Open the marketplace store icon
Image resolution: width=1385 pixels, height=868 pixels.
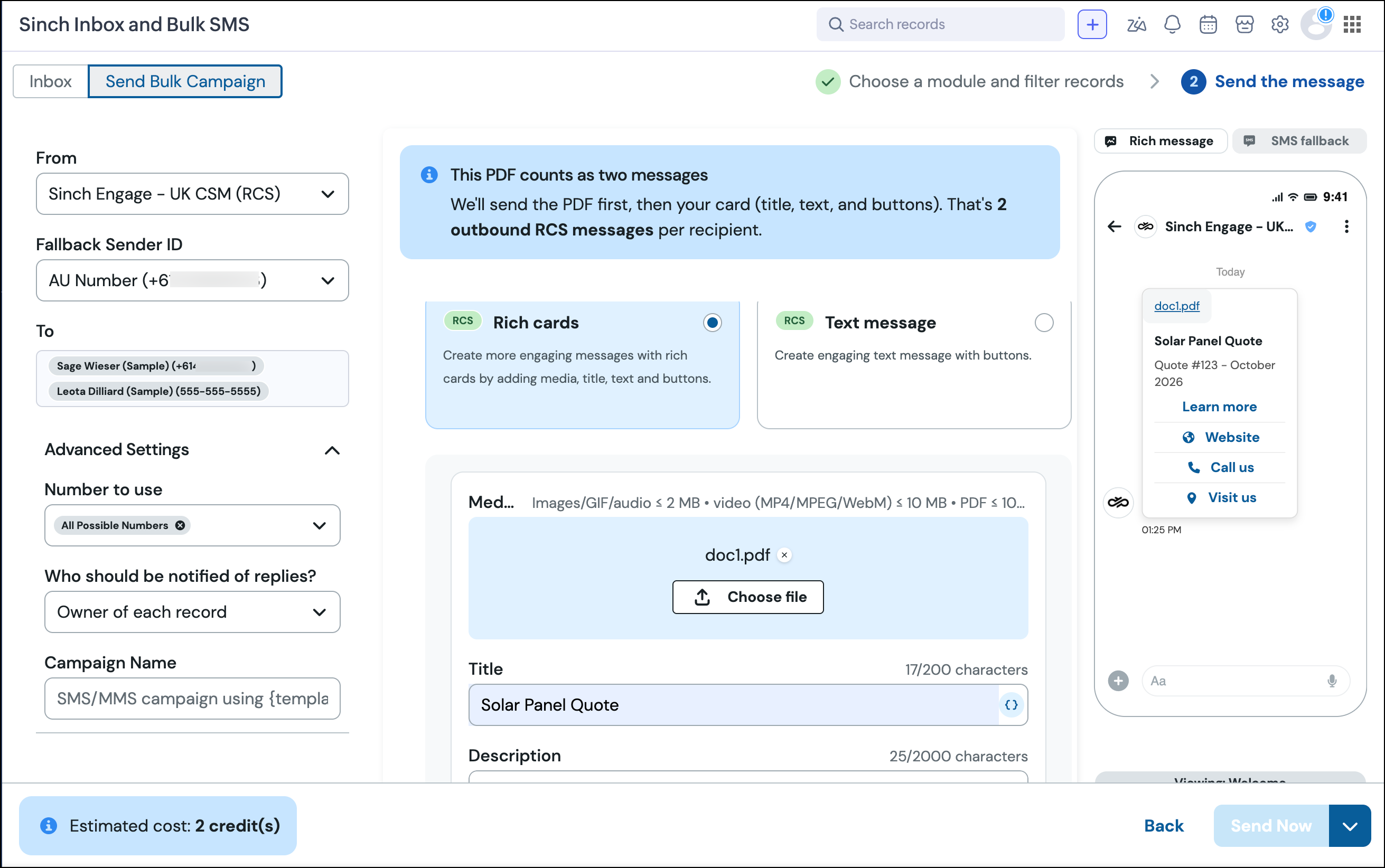[1244, 24]
